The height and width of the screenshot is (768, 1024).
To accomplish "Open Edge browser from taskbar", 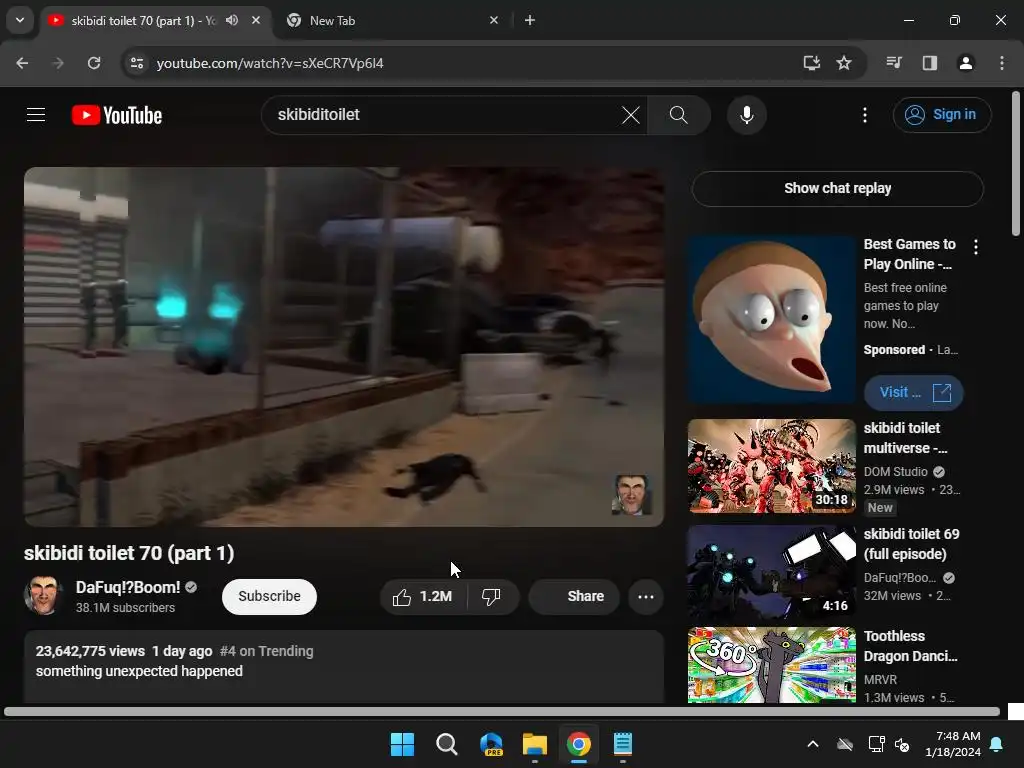I will (x=491, y=744).
